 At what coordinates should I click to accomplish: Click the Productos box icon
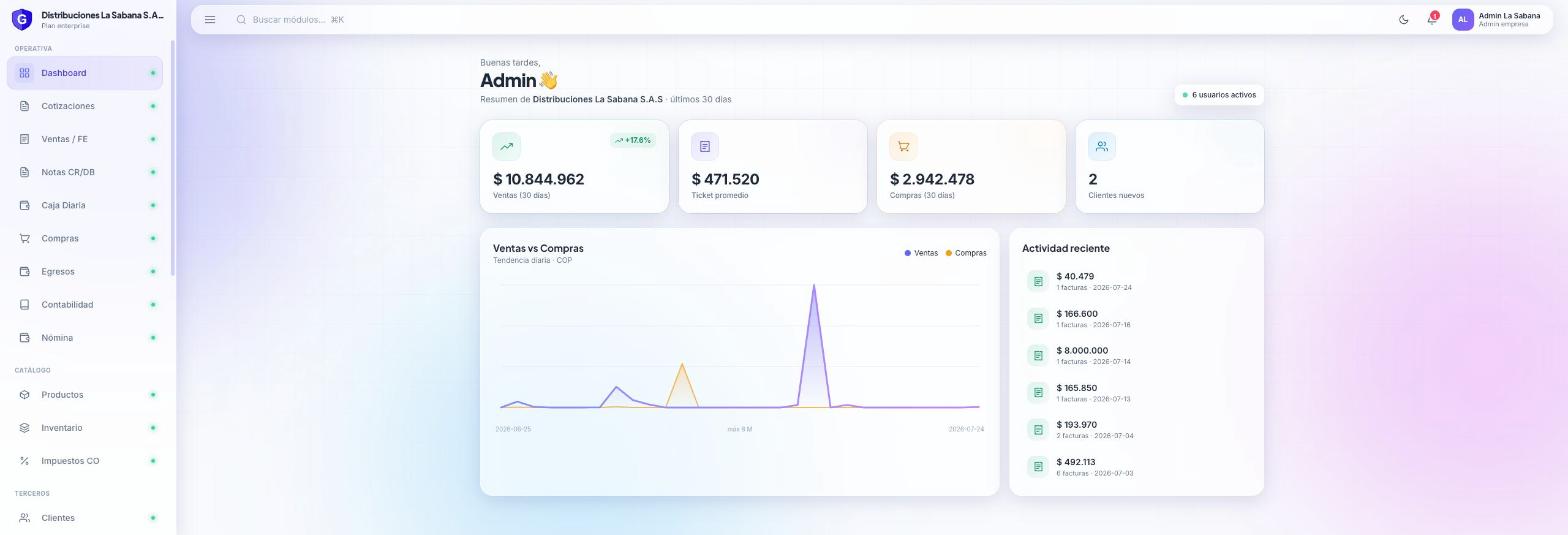pyautogui.click(x=24, y=395)
